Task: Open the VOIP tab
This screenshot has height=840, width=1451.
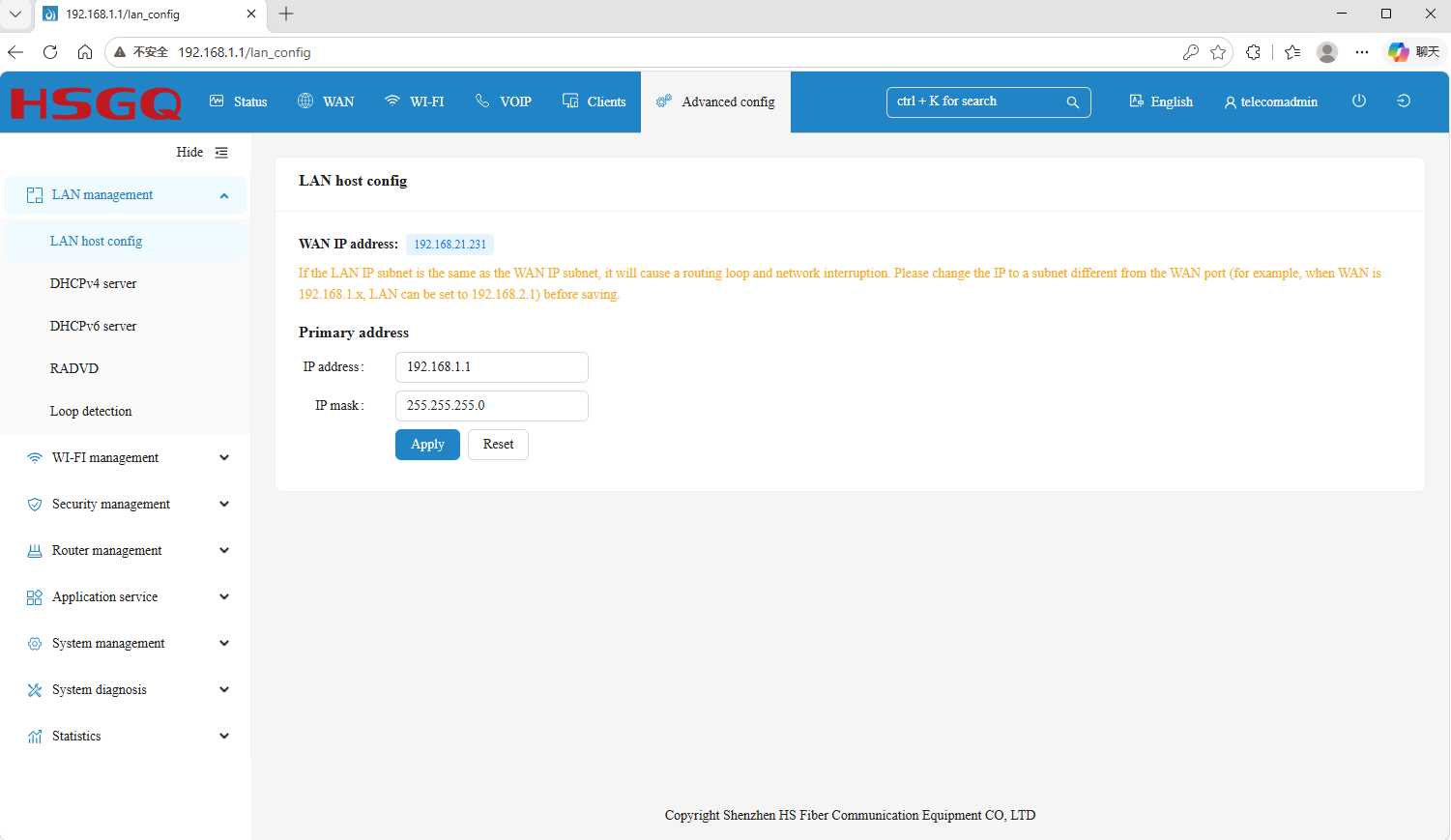Action: (x=504, y=101)
